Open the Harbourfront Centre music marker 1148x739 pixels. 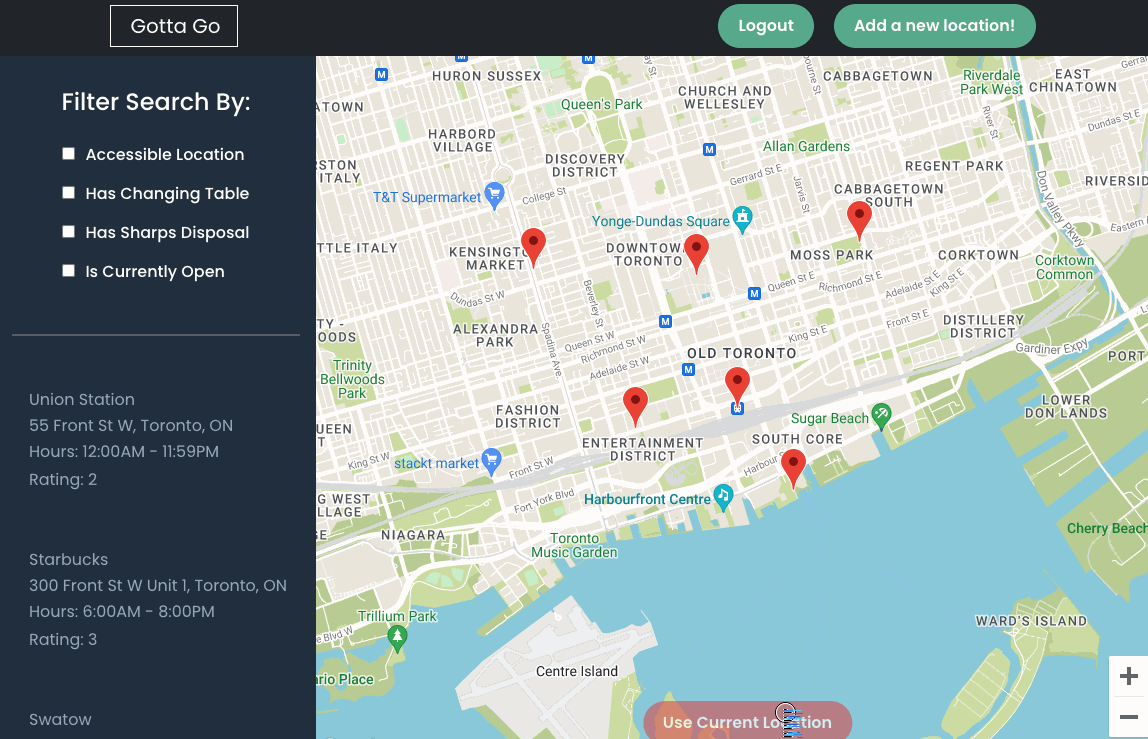coord(723,497)
